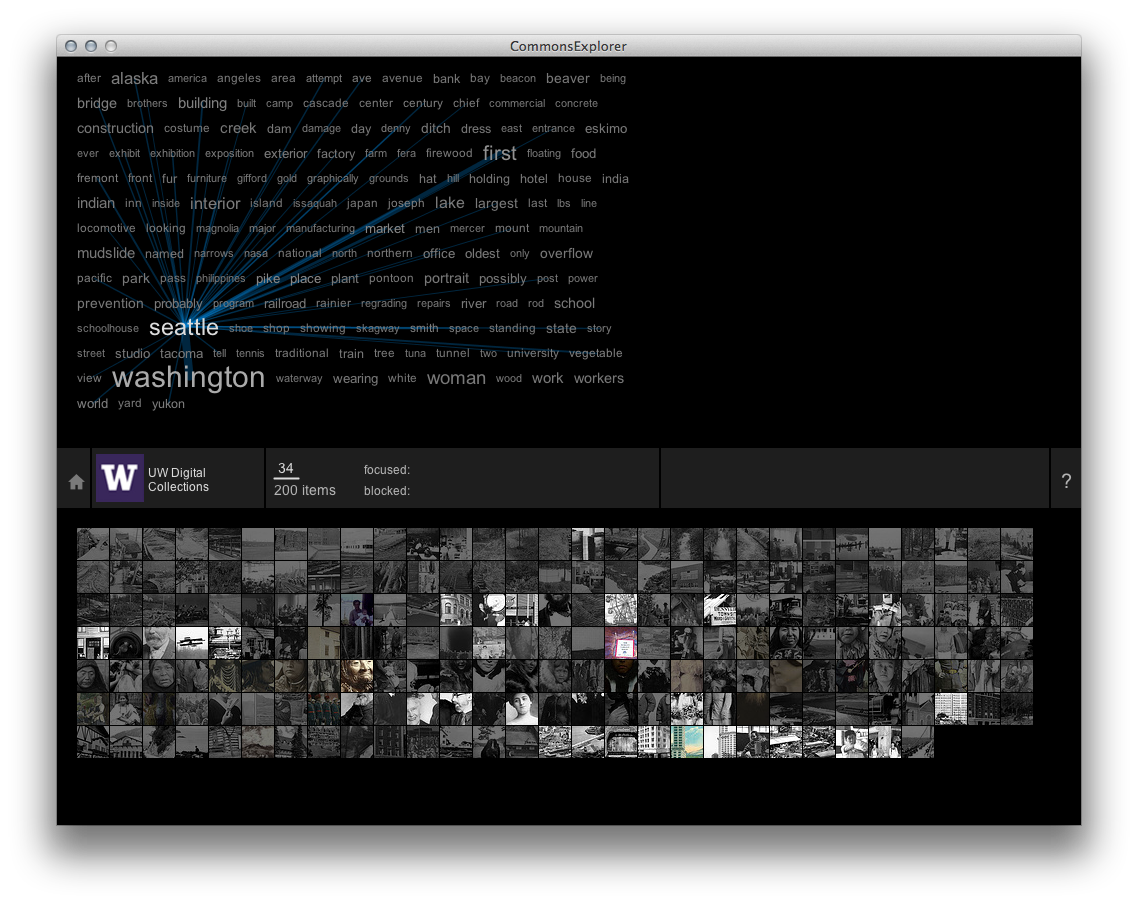Click the home icon in the toolbar

[76, 481]
